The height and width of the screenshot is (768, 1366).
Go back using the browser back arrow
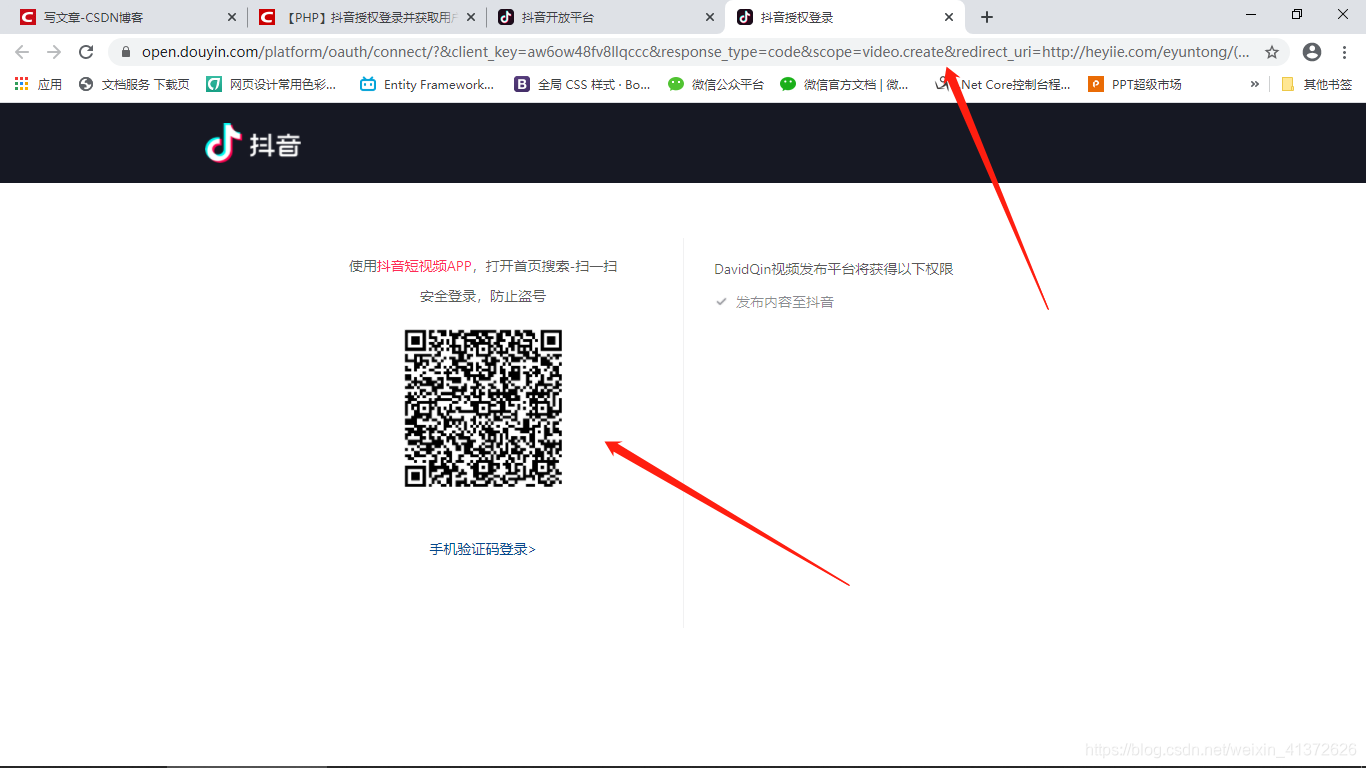click(x=22, y=52)
